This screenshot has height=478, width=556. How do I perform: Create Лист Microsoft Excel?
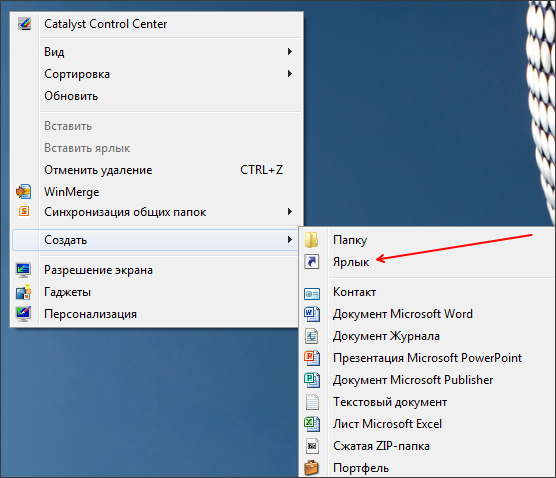(427, 424)
